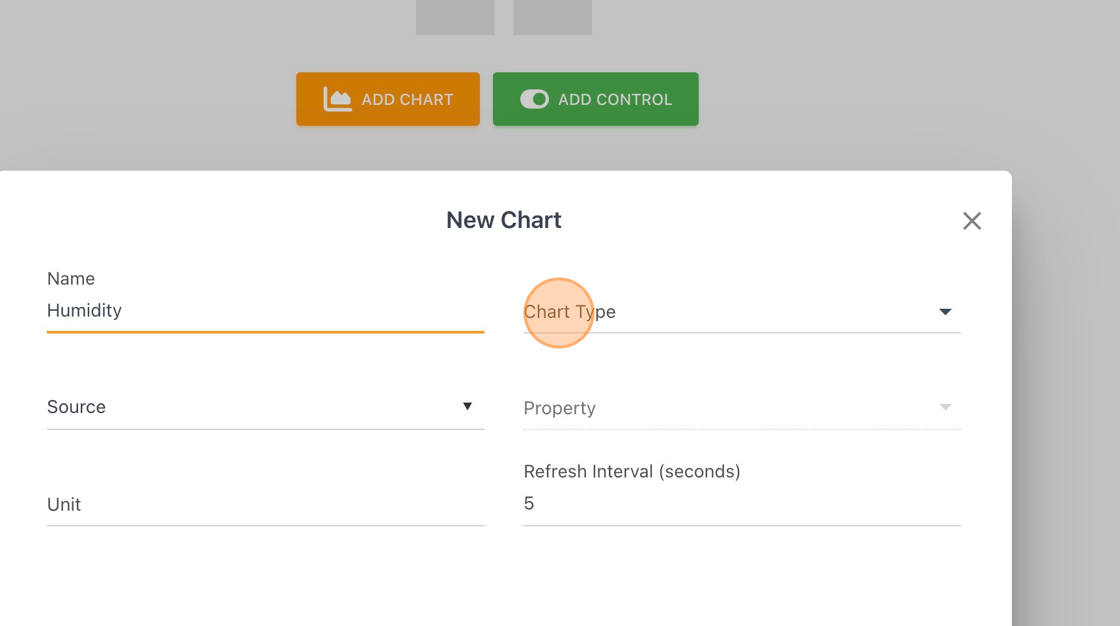Click into the Unit input field
The image size is (1120, 626).
click(x=265, y=505)
